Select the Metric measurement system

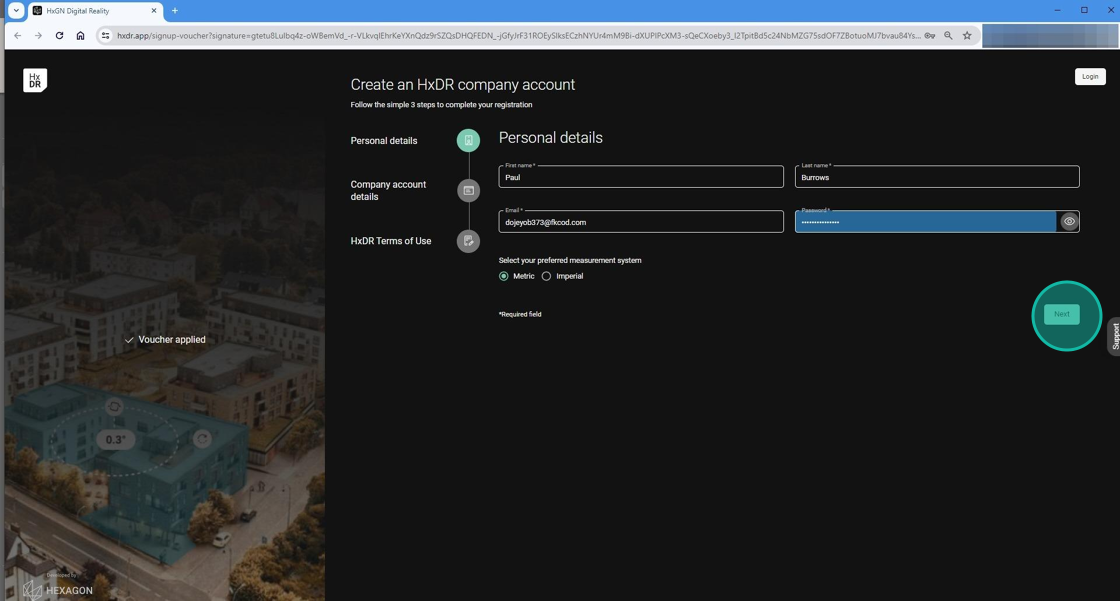tap(504, 276)
